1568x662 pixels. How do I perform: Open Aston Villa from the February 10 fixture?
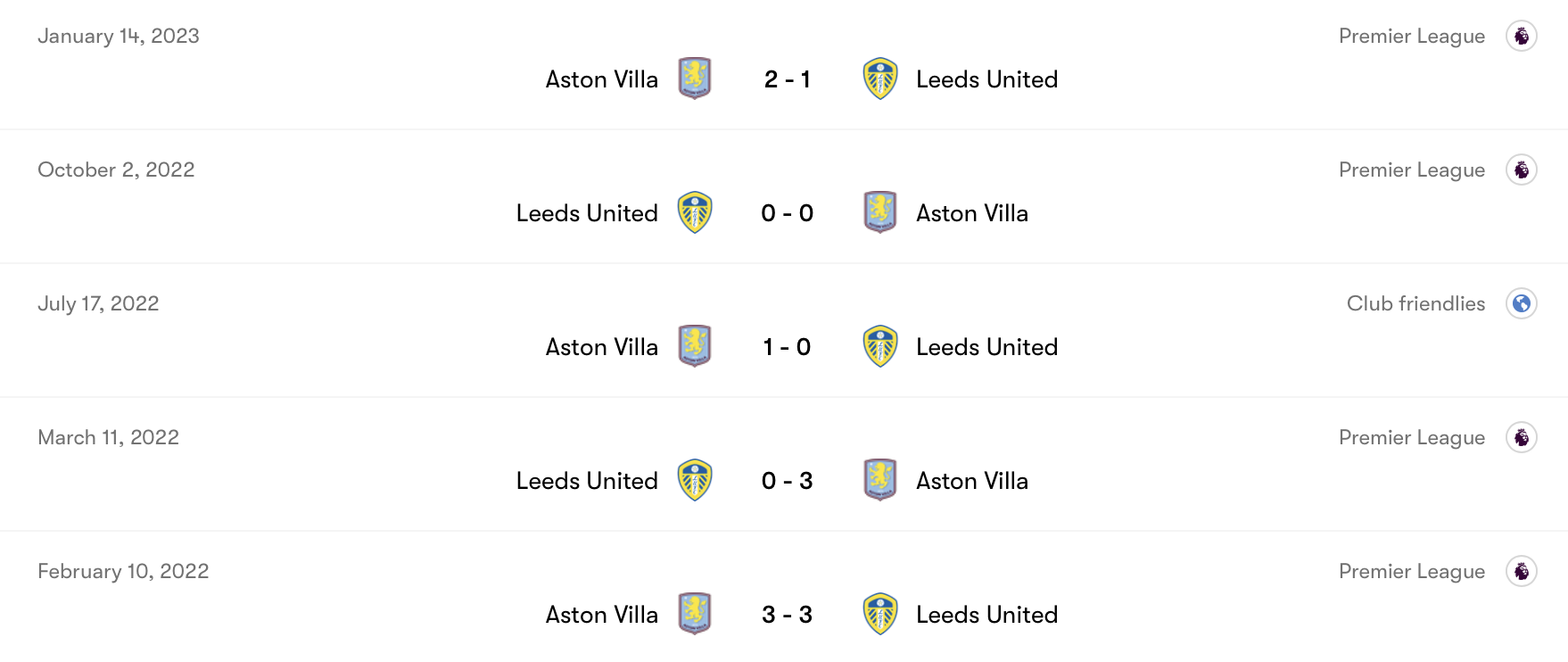[600, 614]
